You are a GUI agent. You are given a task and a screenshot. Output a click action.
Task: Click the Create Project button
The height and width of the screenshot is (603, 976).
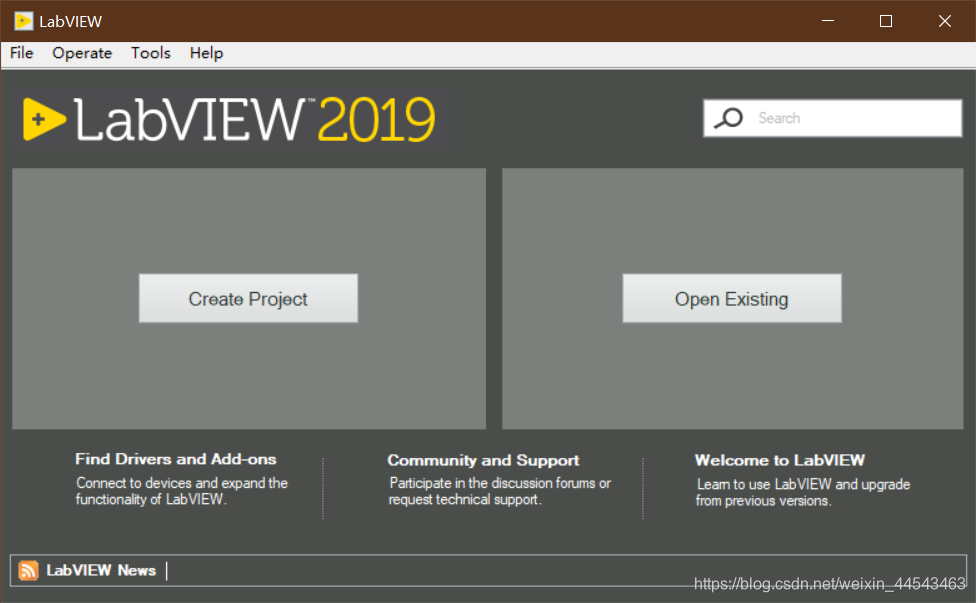click(x=248, y=298)
